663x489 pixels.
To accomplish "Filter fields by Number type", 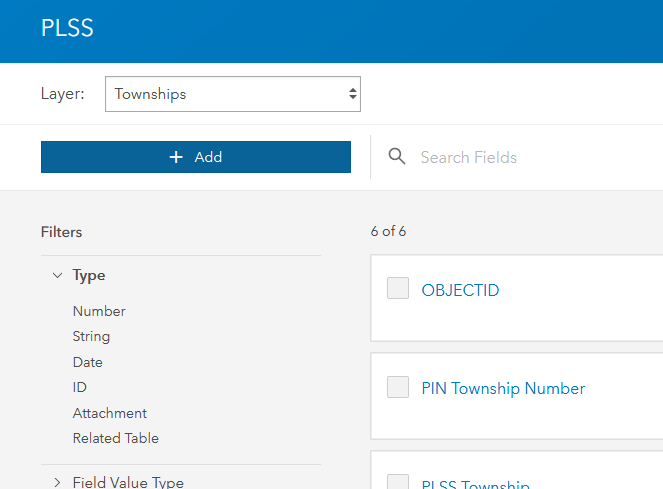I will [x=99, y=311].
